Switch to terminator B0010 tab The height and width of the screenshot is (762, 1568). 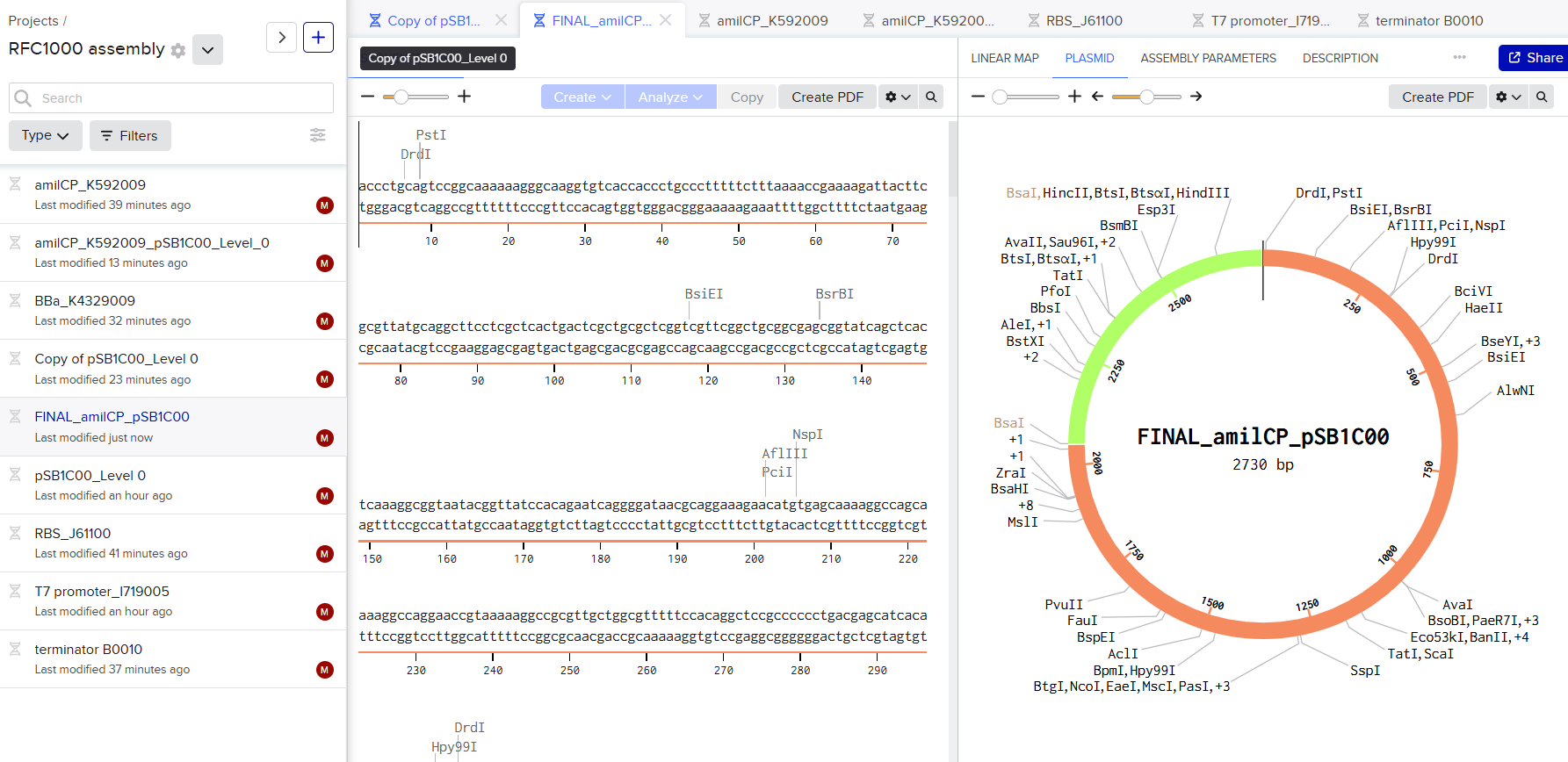[x=1420, y=20]
